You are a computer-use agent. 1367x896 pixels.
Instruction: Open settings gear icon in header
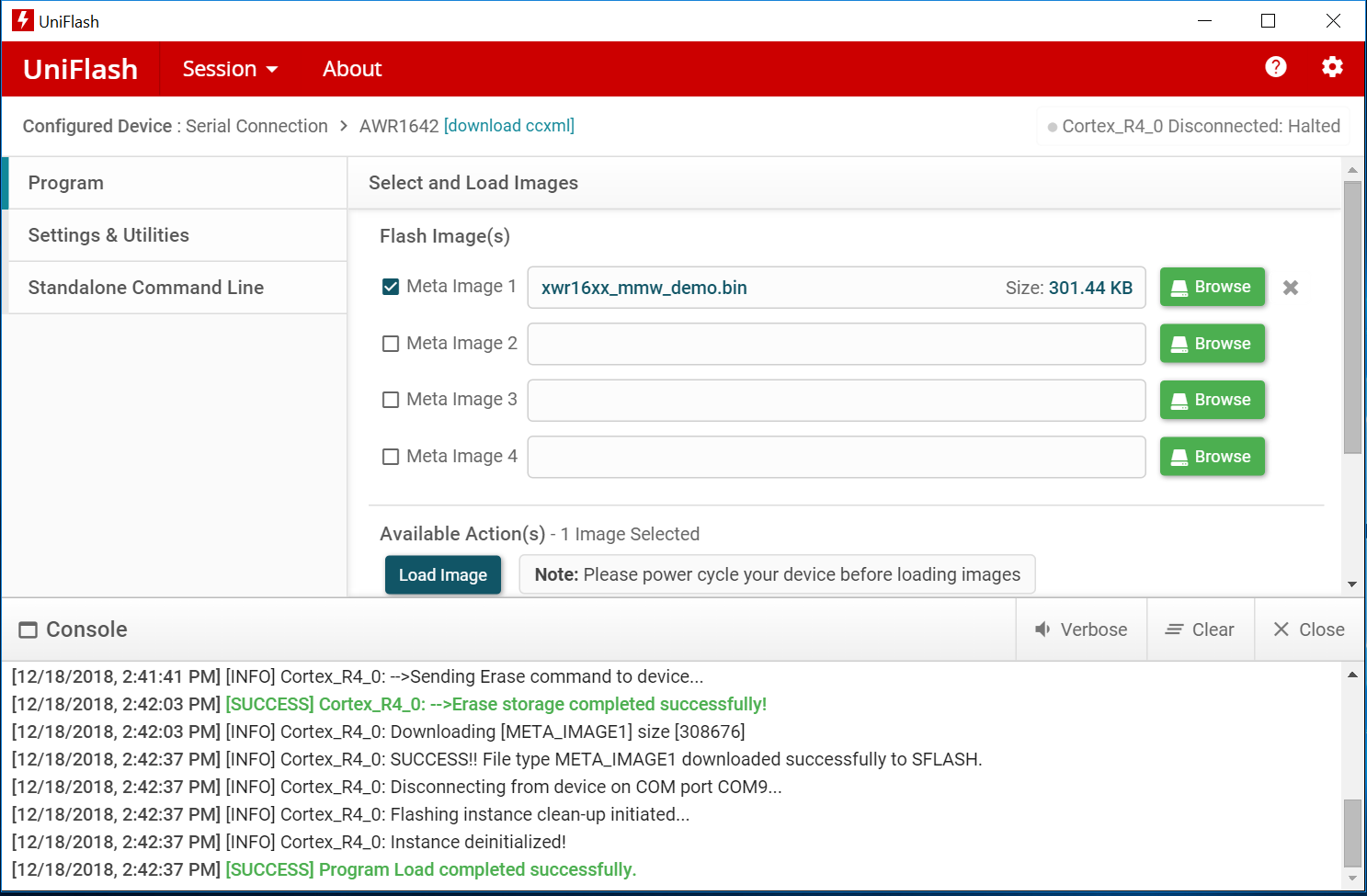click(1332, 67)
